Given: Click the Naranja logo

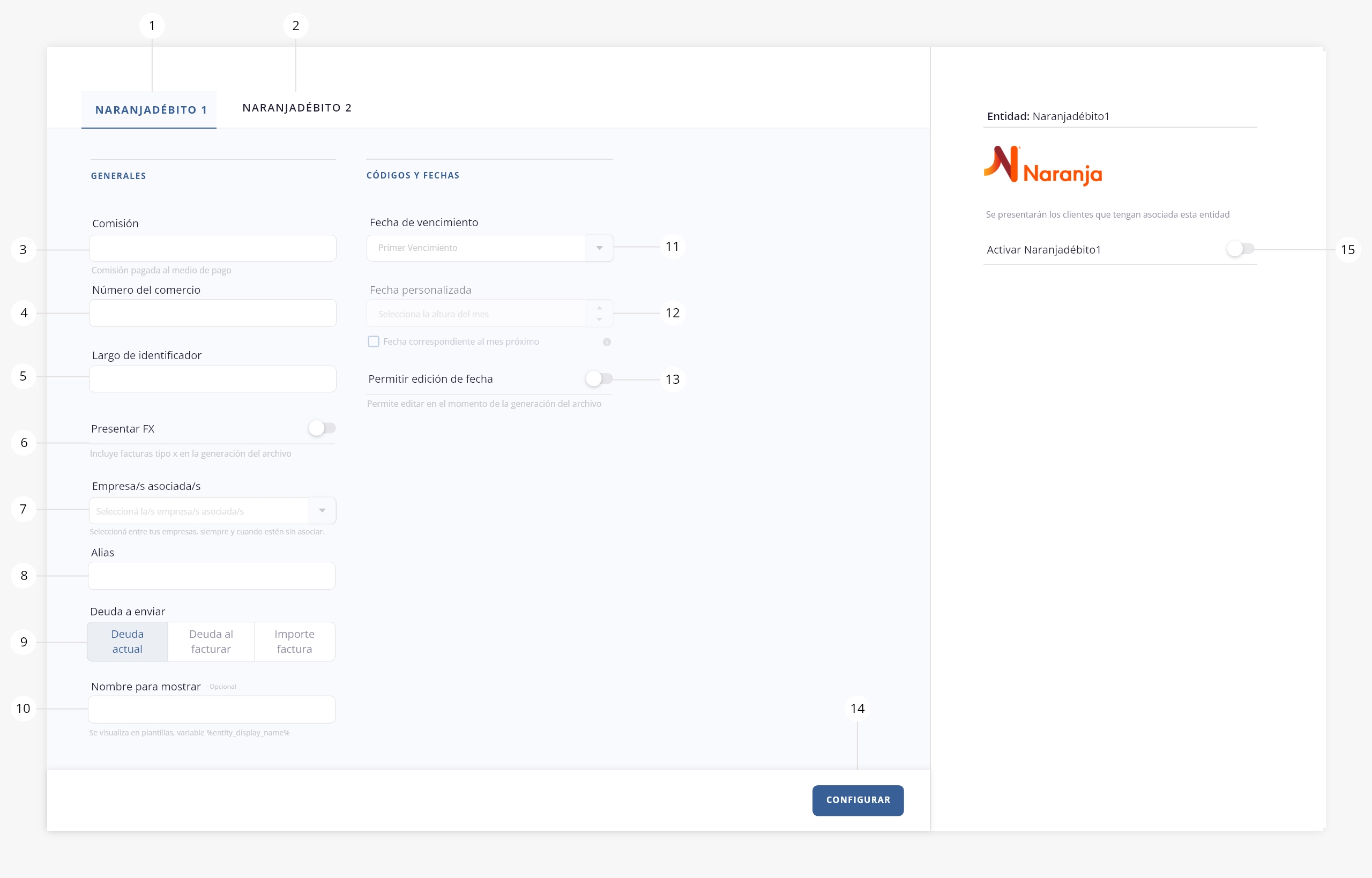Looking at the screenshot, I should 1043,166.
